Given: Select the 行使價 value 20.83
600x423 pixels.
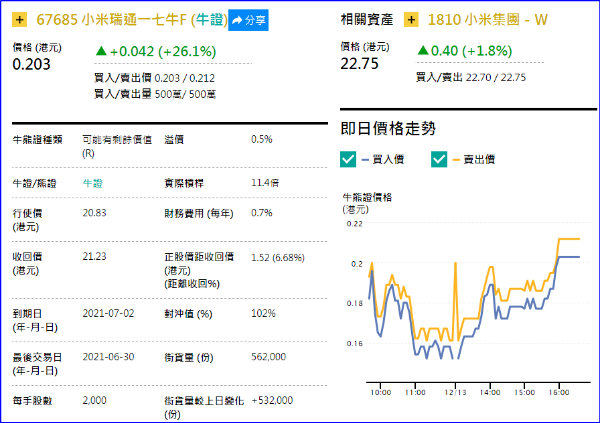Looking at the screenshot, I should 95,213.
